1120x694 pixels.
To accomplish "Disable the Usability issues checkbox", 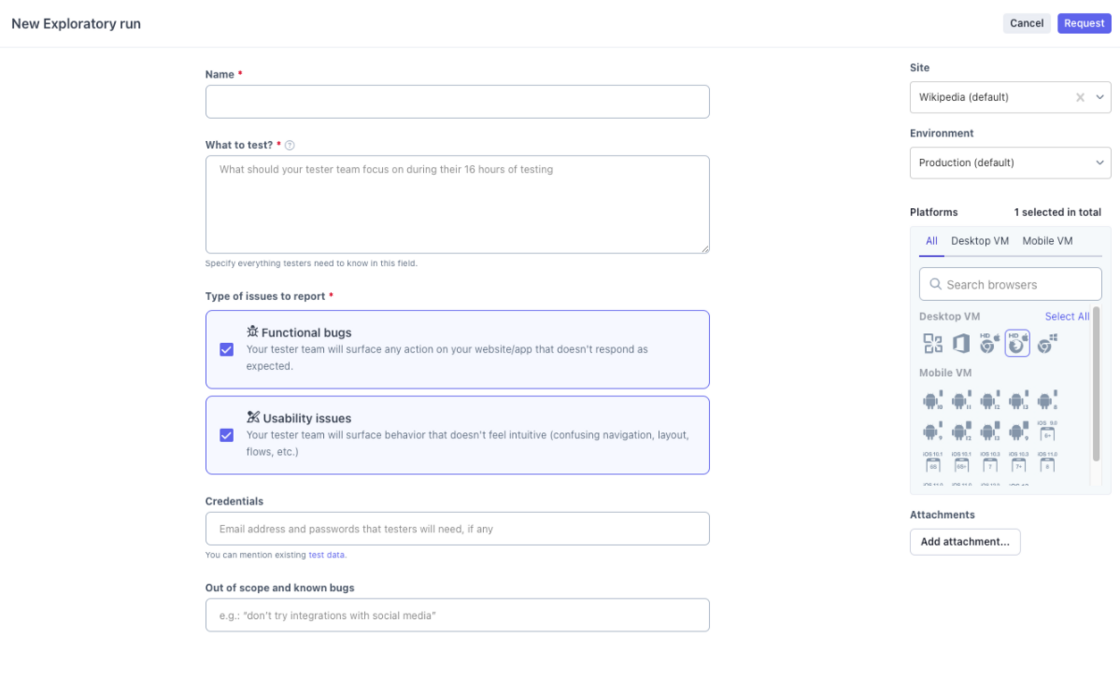I will pyautogui.click(x=226, y=434).
